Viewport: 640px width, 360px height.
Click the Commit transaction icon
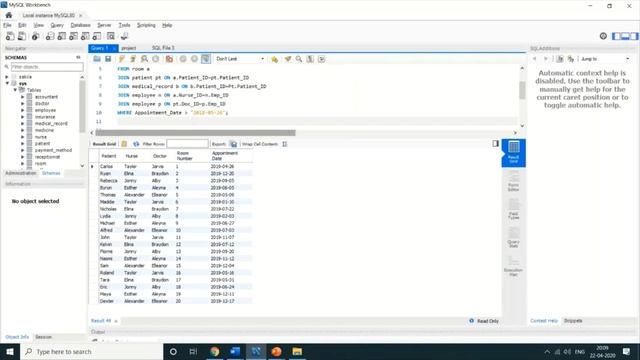pyautogui.click(x=183, y=59)
